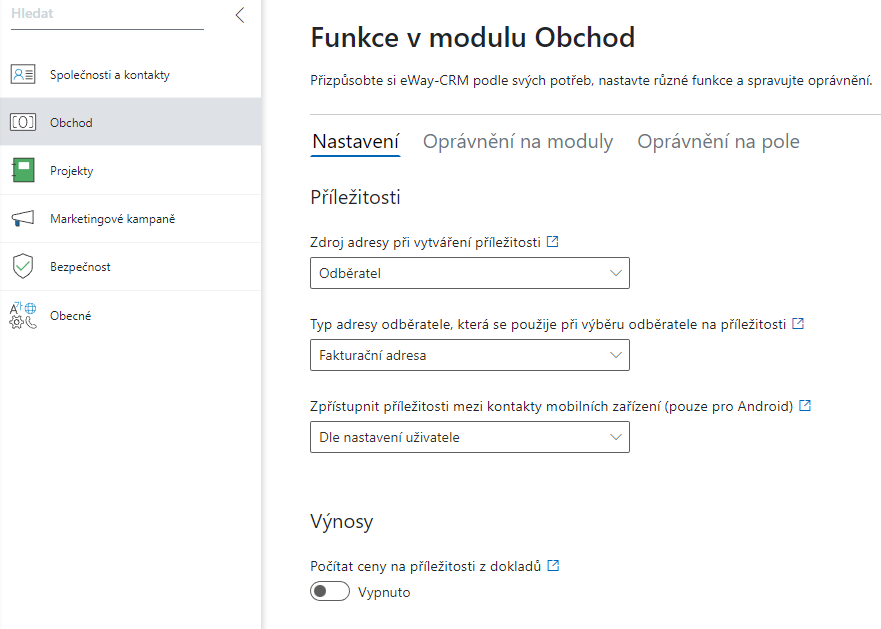Click the Společnosti a kontakty contact card icon
The width and height of the screenshot is (881, 629).
[23, 74]
